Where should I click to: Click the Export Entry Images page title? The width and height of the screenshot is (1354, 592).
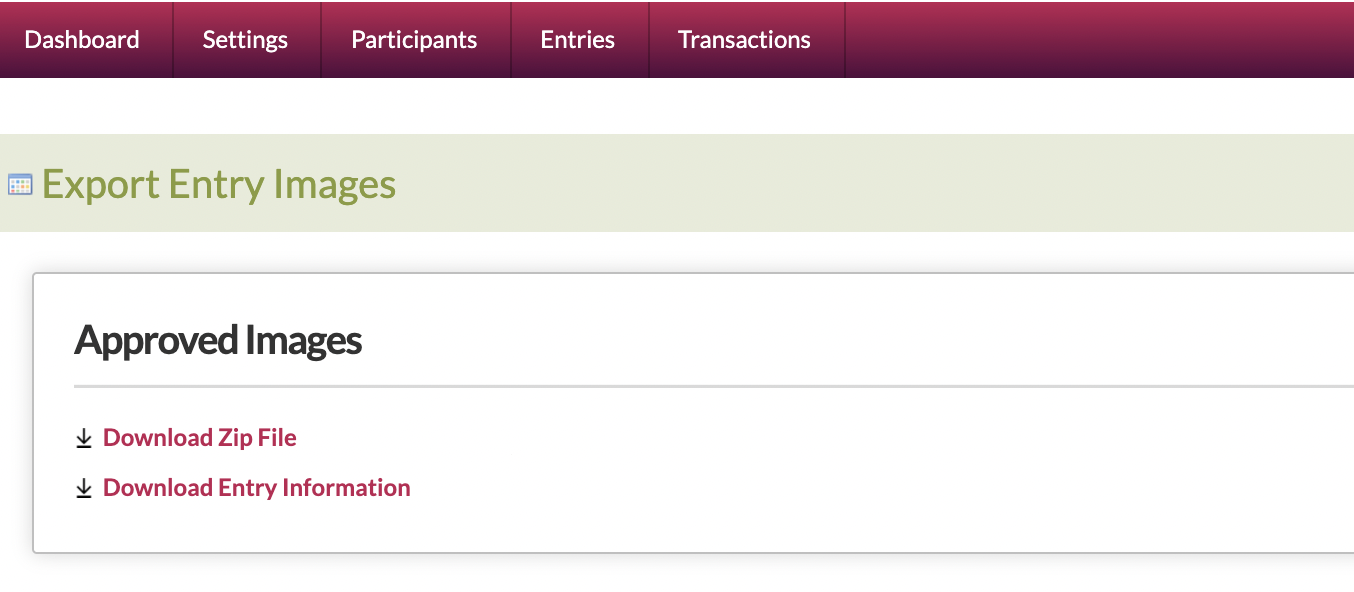point(219,185)
